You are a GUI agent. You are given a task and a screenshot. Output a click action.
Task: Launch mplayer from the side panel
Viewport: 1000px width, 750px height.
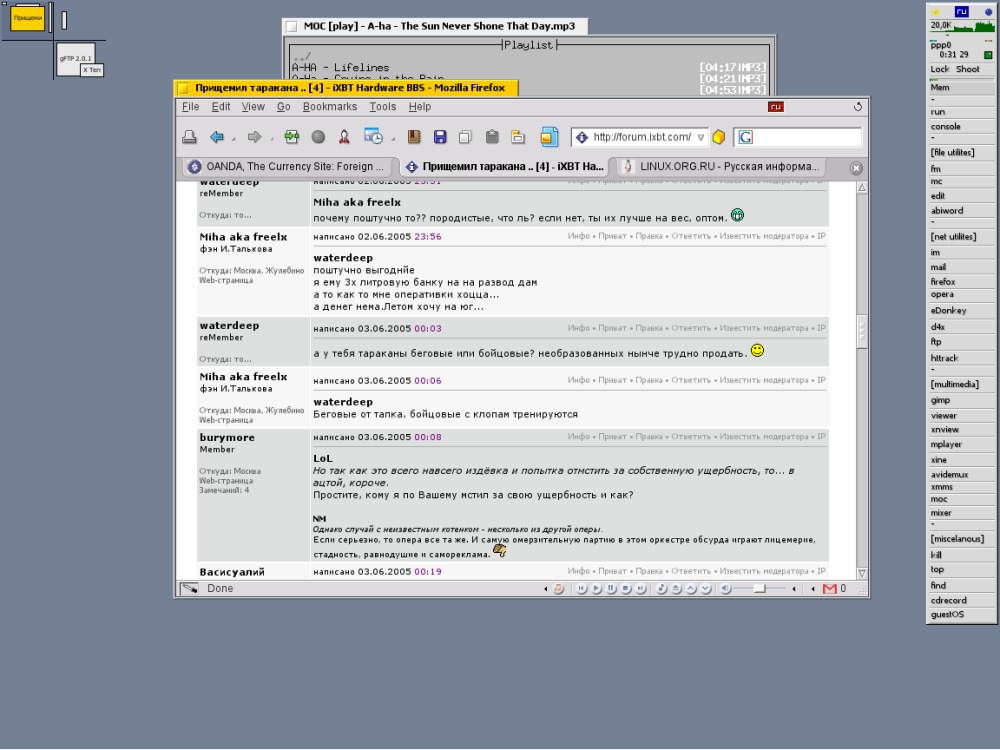click(x=961, y=444)
